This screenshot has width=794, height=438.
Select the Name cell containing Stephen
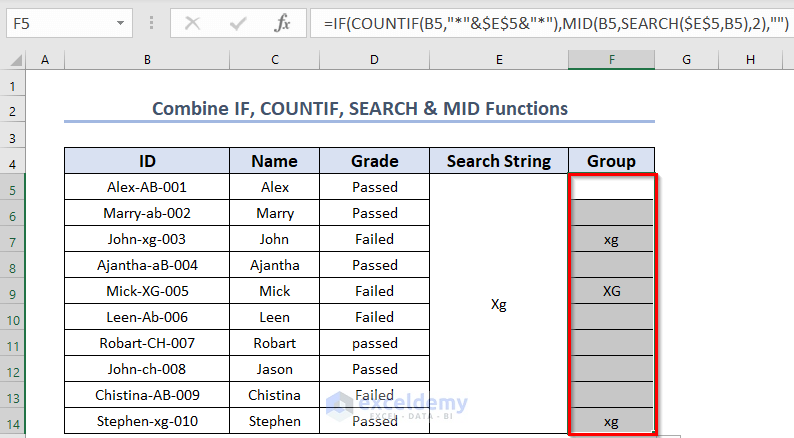pyautogui.click(x=275, y=421)
